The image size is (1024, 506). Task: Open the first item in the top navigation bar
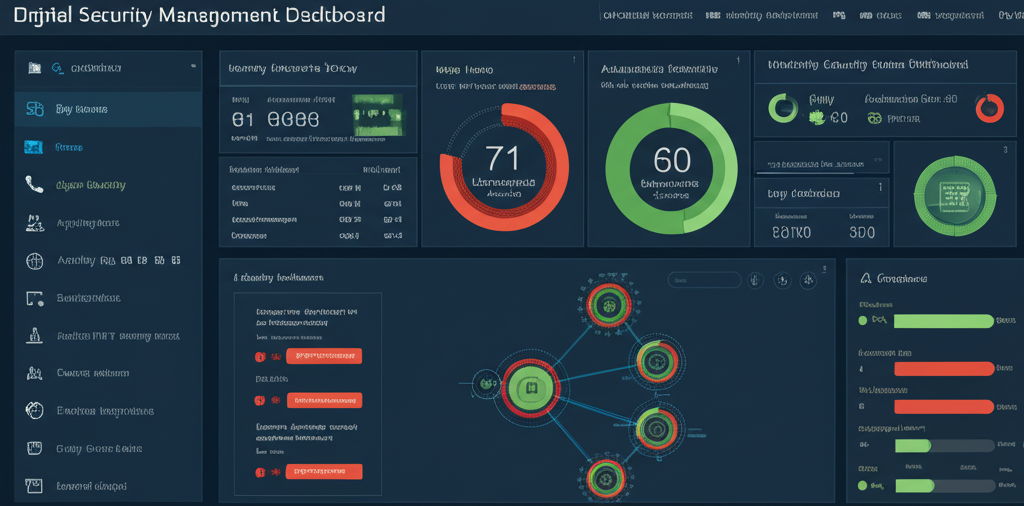[645, 16]
